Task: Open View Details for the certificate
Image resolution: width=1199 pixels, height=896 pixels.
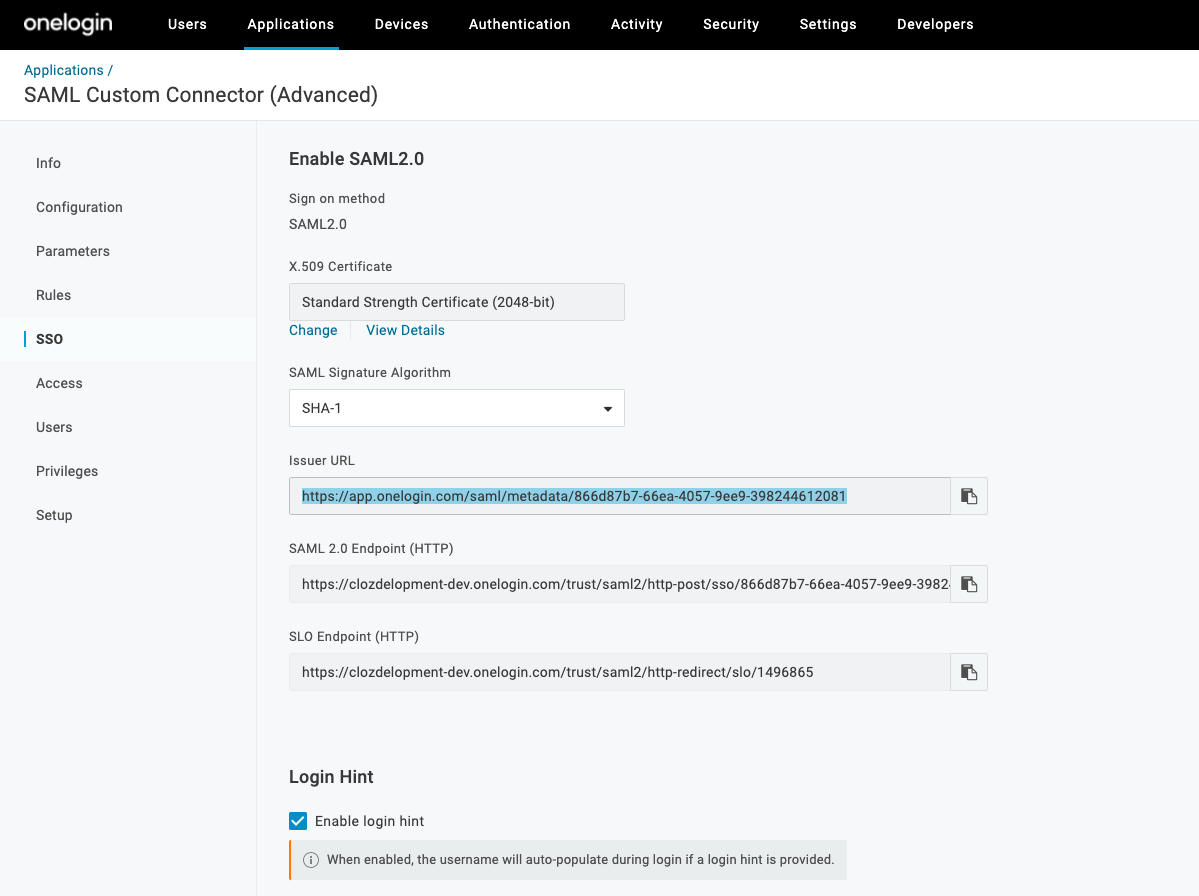Action: pyautogui.click(x=404, y=330)
